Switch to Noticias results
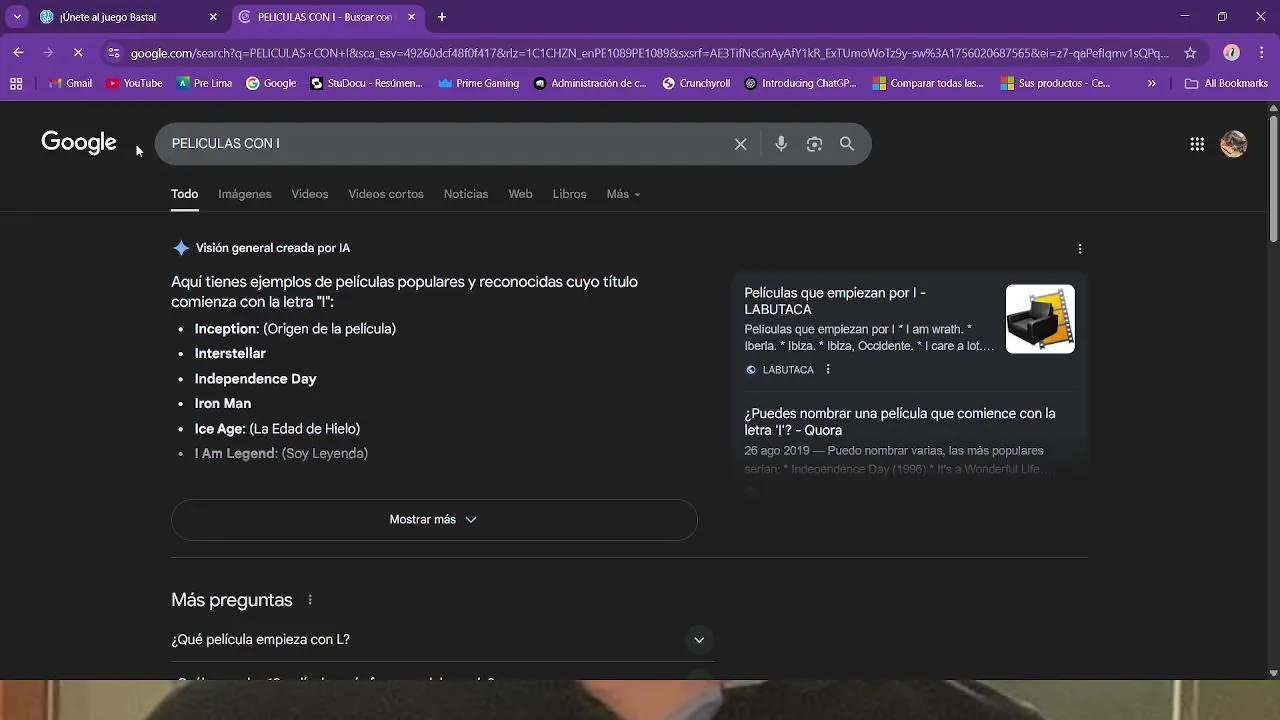This screenshot has width=1280, height=720. 466,194
